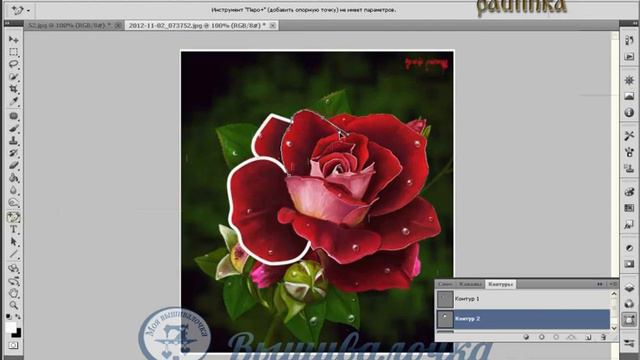Switch to the Channels panel tab

[470, 284]
